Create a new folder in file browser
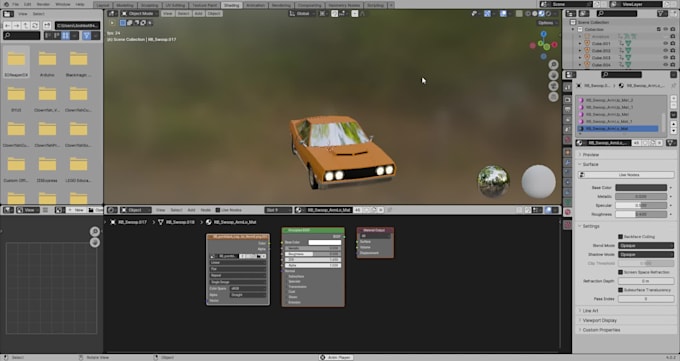 point(47,26)
